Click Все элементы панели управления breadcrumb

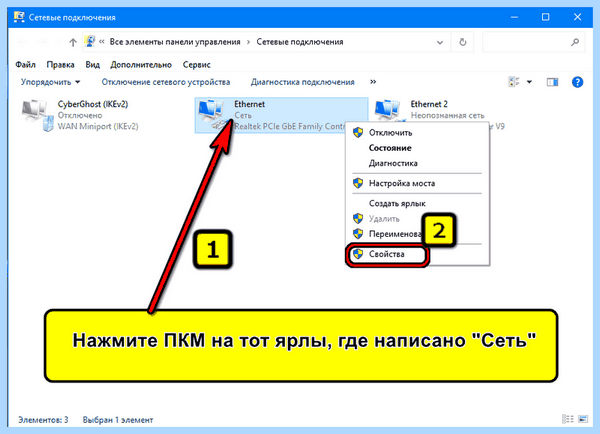point(175,42)
